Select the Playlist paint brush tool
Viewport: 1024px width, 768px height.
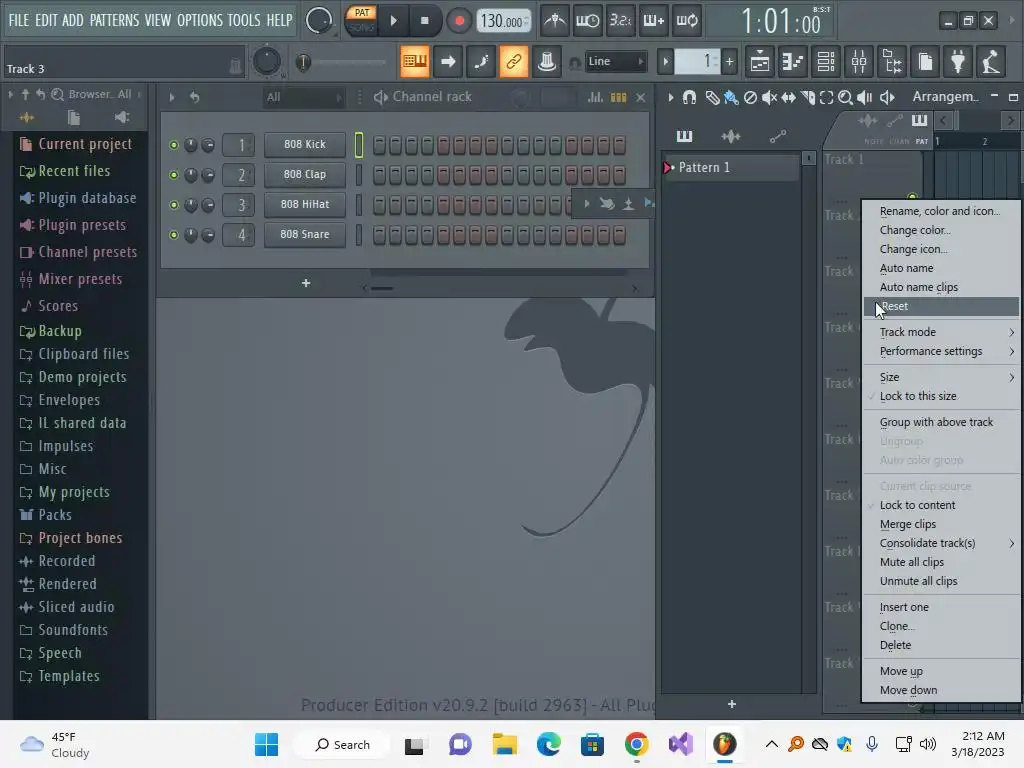click(731, 98)
